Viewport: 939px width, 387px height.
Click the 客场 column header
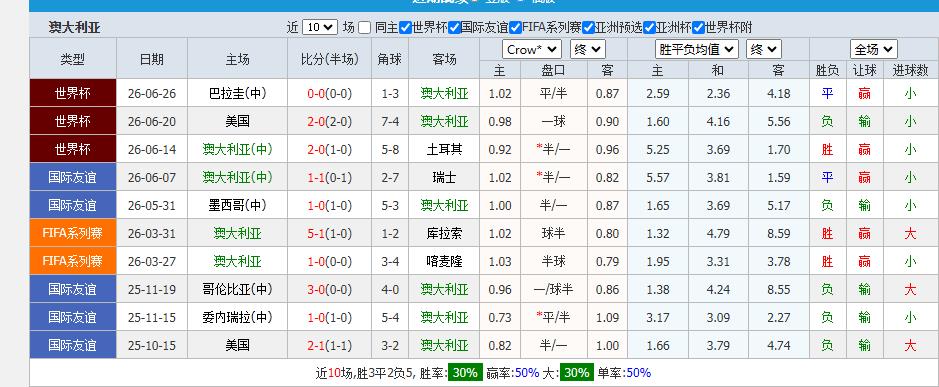[444, 59]
